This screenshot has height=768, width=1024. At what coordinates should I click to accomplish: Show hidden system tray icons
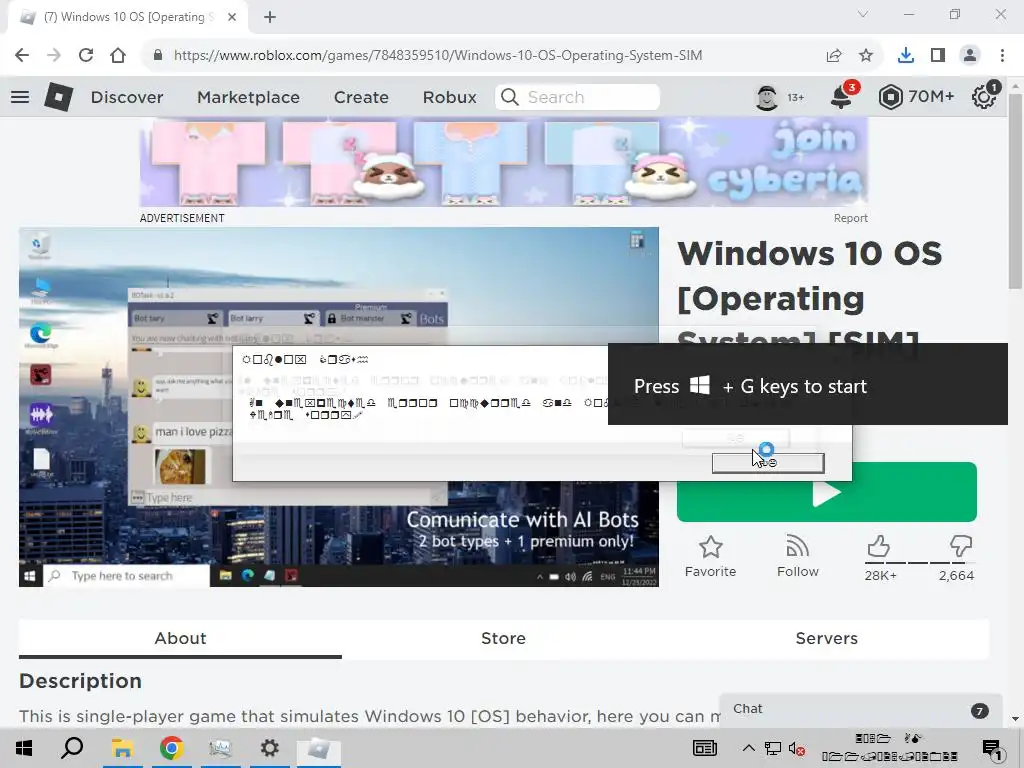[748, 748]
